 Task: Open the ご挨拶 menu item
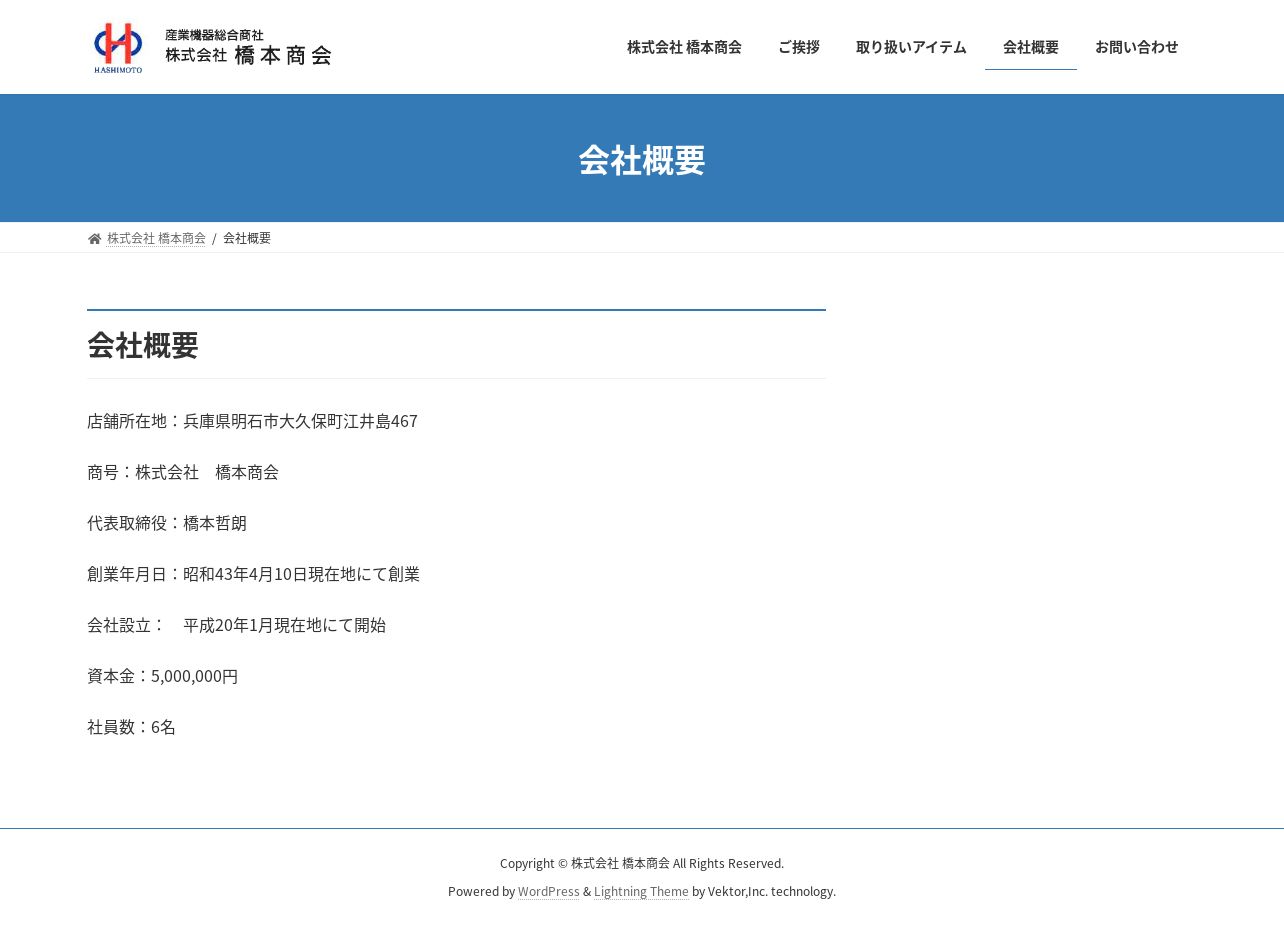point(799,47)
